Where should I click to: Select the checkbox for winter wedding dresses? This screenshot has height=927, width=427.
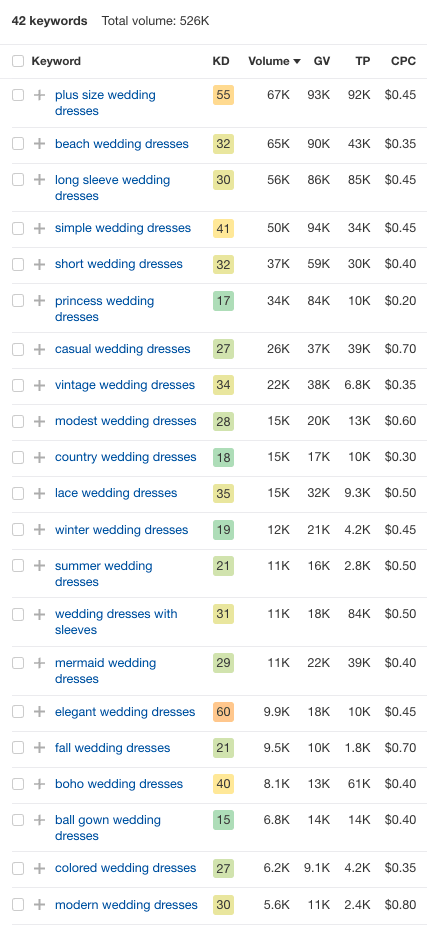[x=18, y=530]
